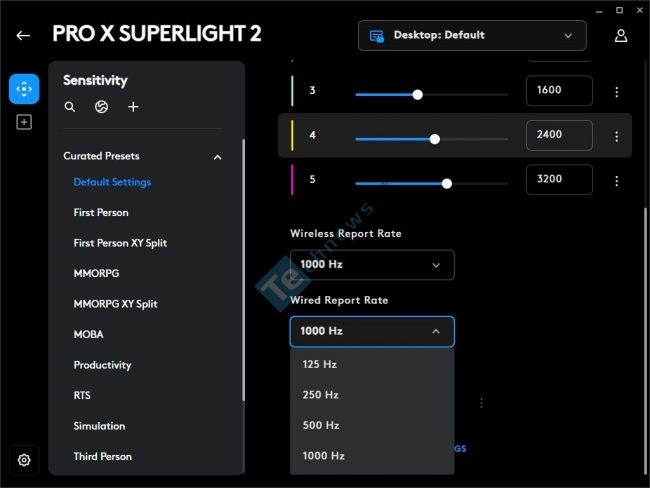Go back using the left arrow

23,36
